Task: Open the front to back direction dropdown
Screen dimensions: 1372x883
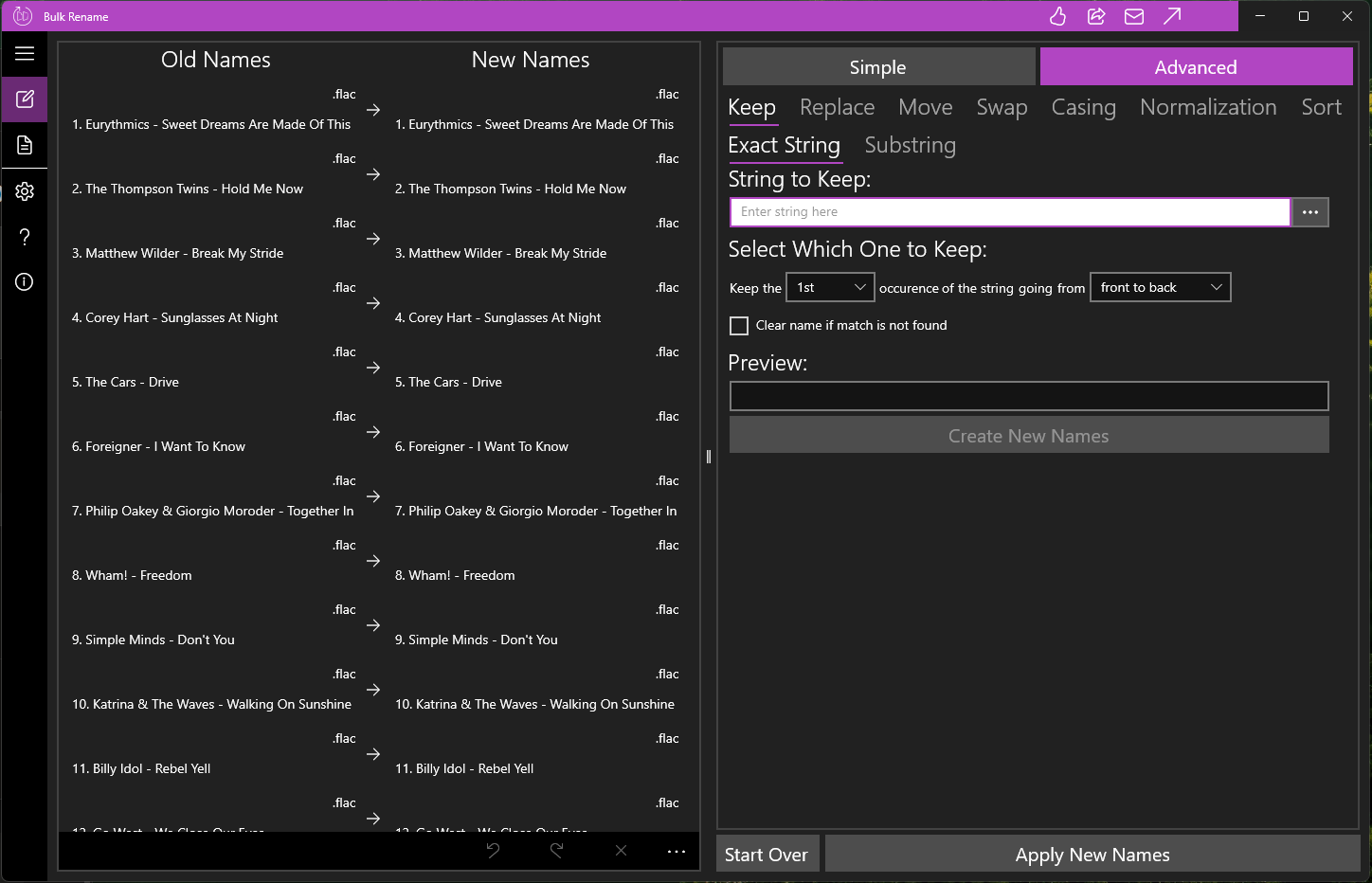Action: point(1161,287)
